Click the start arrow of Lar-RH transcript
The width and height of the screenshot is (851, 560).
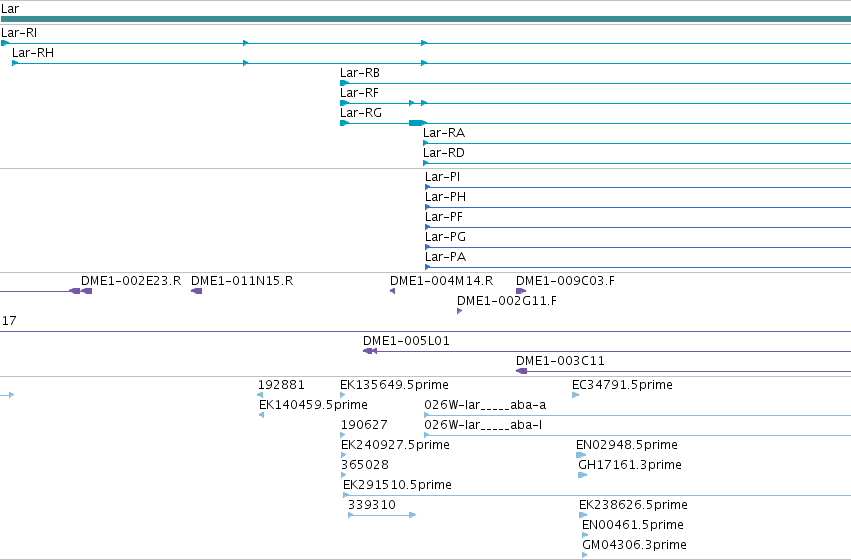pyautogui.click(x=15, y=63)
